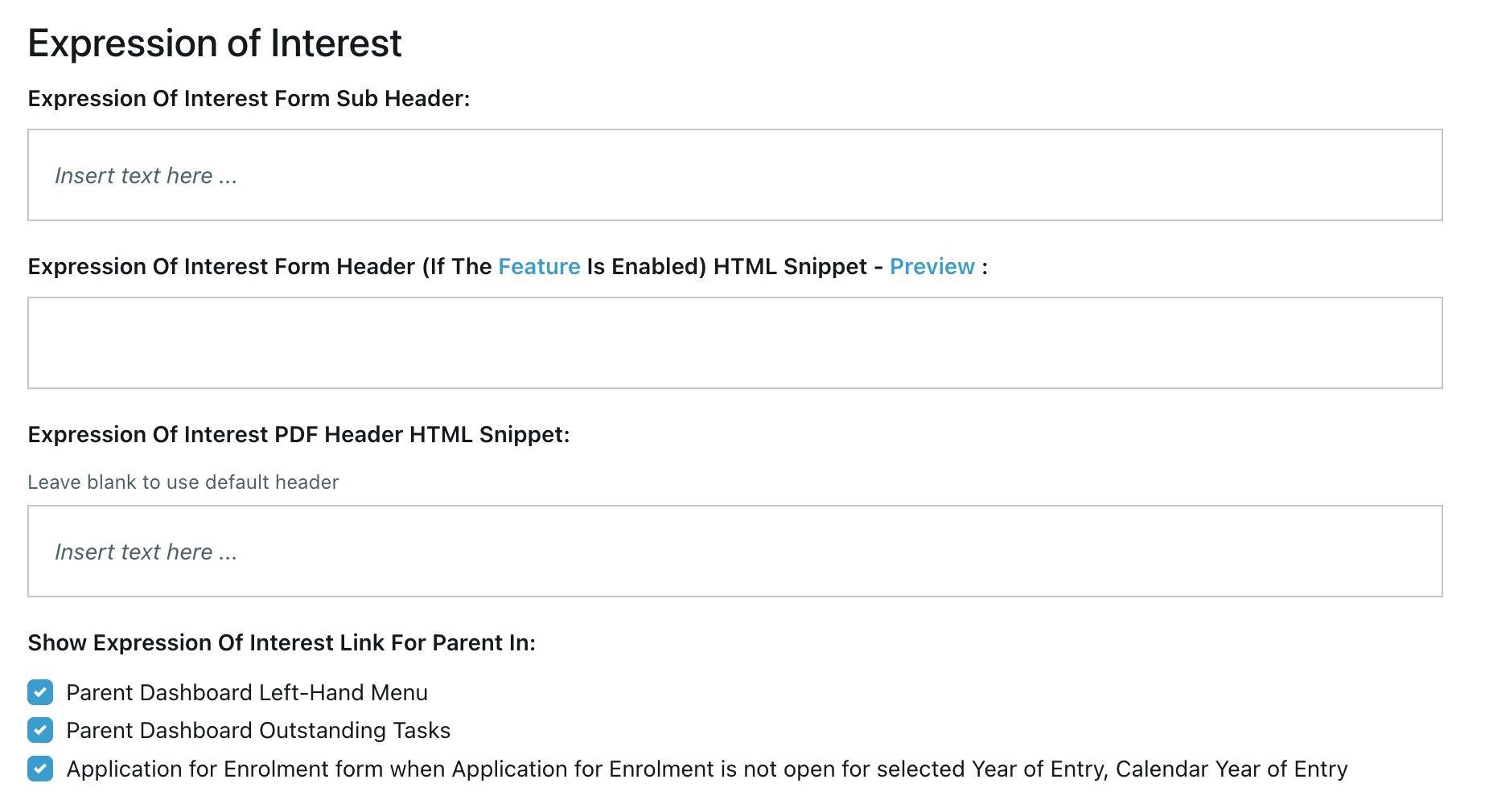Click the 'Expression Of Interest Form Sub Header' label
The width and height of the screenshot is (1493, 812).
tap(249, 98)
